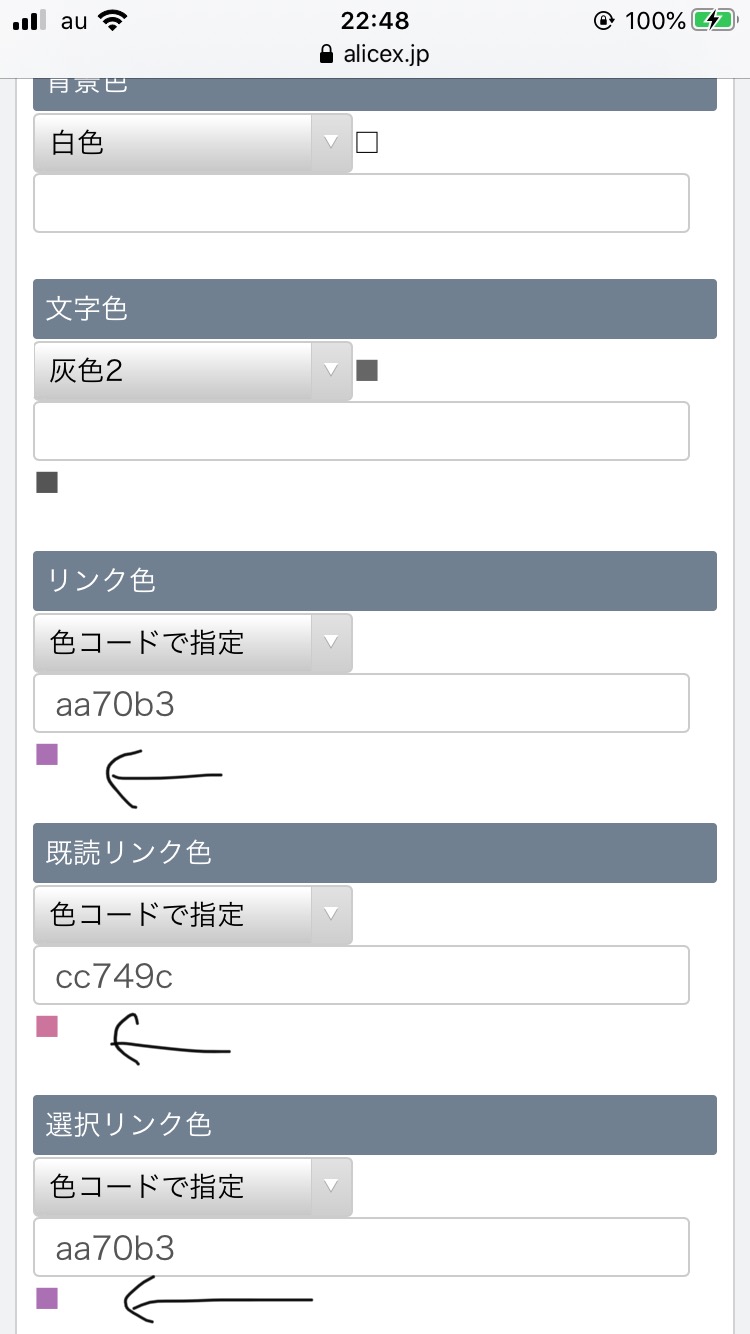Tap the pink swatch under 既読リンク色 field
Screen dimensions: 750x1334
pyautogui.click(x=47, y=1026)
